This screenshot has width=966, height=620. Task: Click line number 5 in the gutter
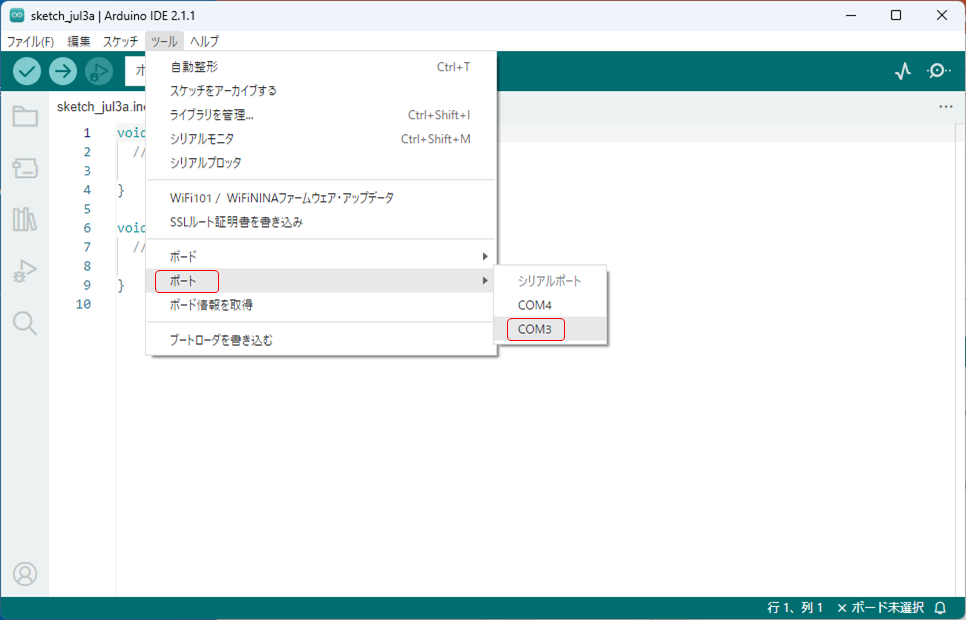(87, 209)
